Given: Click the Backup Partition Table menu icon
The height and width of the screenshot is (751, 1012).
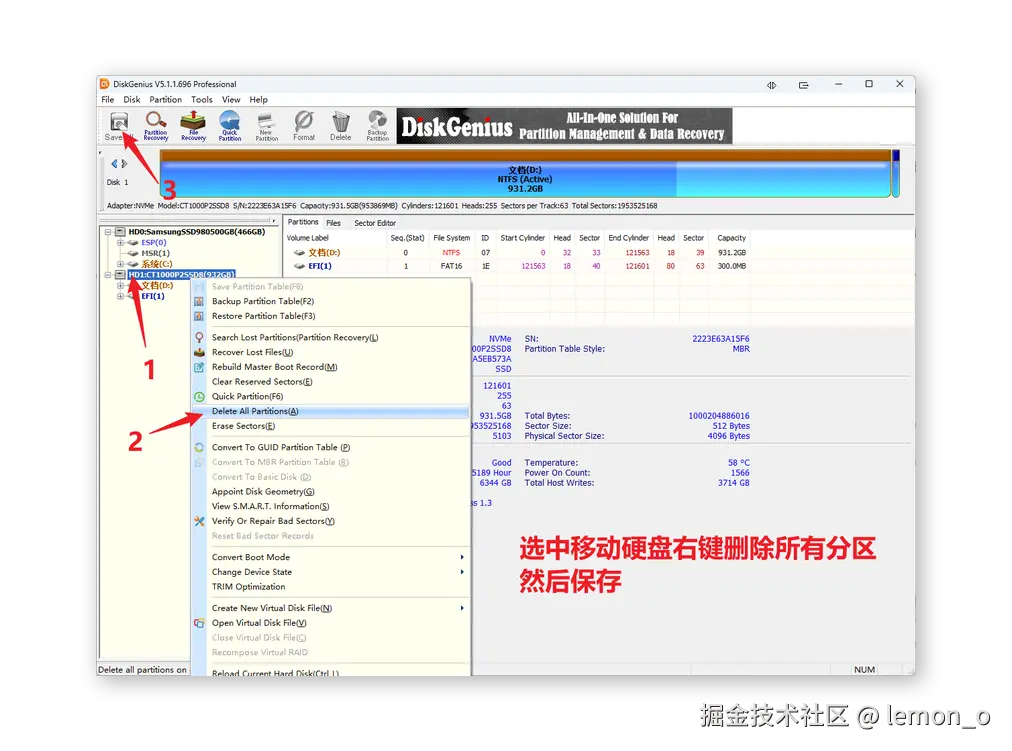Looking at the screenshot, I should coord(199,301).
